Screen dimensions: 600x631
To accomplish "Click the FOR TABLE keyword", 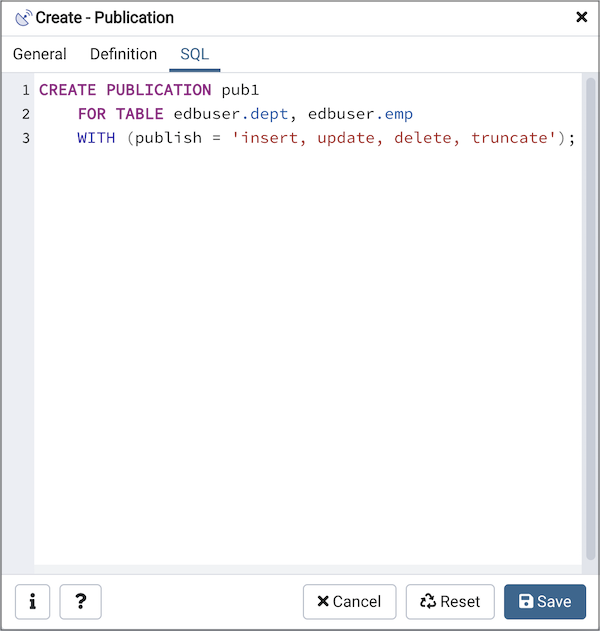I will [x=120, y=114].
